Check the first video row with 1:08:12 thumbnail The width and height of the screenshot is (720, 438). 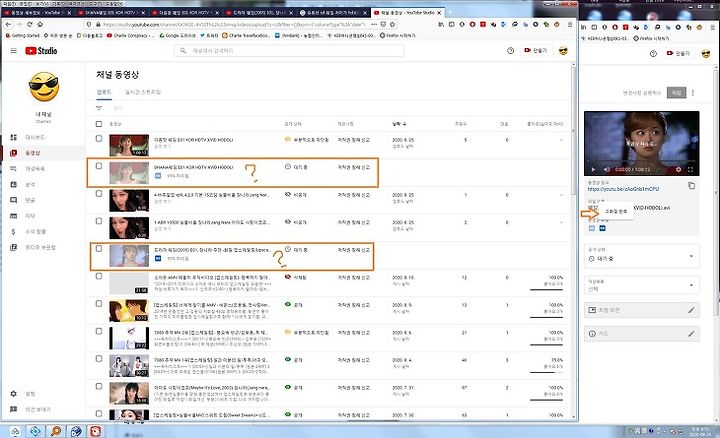tap(99, 139)
